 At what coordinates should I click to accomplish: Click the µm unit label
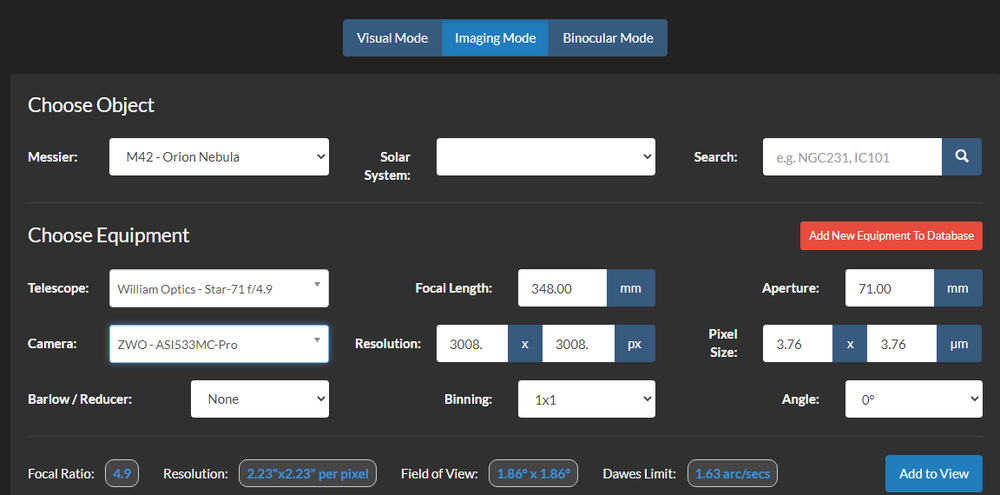point(959,344)
